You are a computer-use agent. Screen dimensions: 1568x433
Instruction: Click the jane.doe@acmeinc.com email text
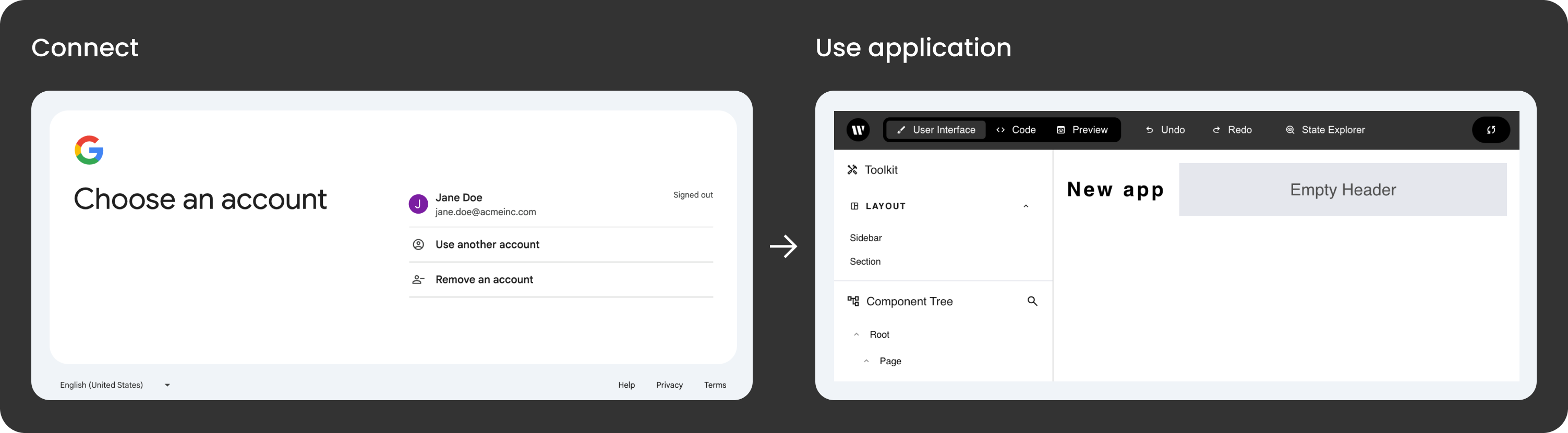coord(485,212)
